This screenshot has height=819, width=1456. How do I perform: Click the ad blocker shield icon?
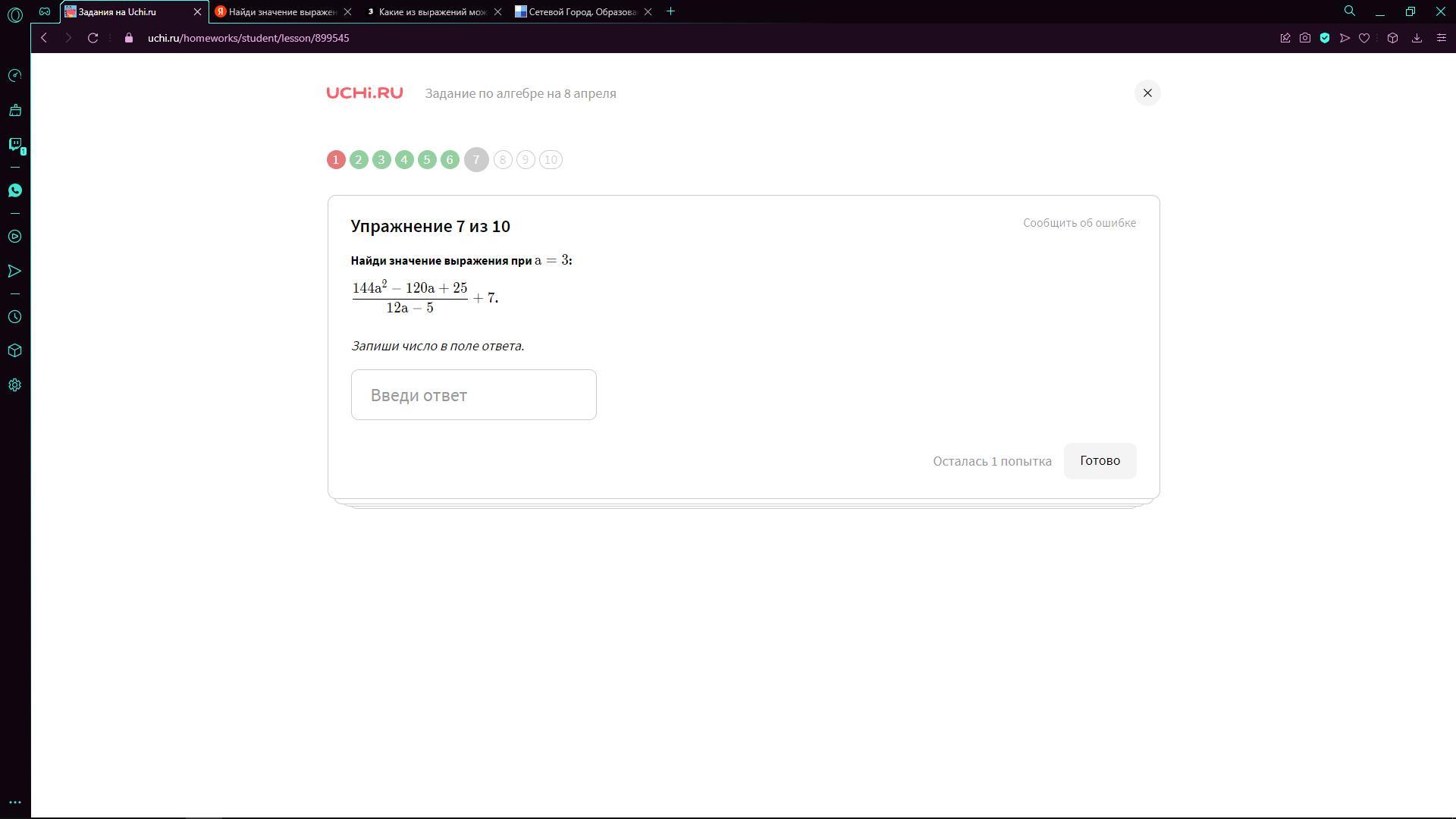(x=1325, y=38)
